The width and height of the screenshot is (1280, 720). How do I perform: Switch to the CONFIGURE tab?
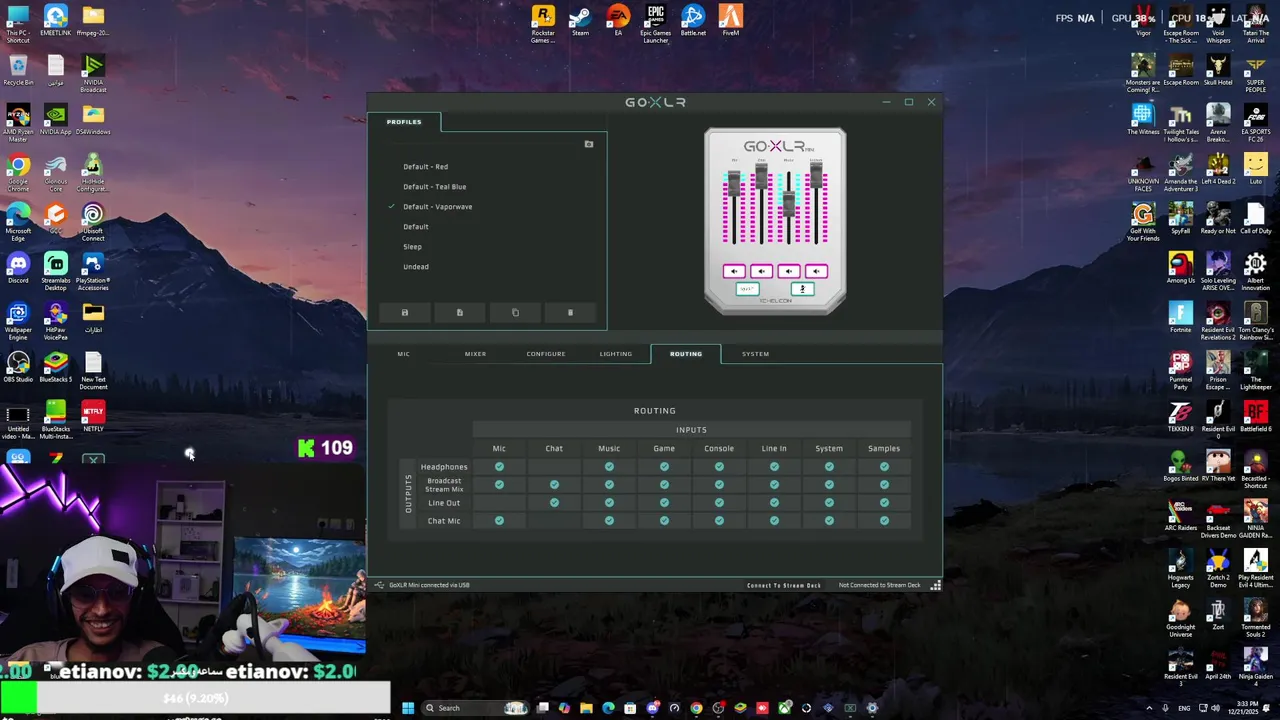click(x=546, y=354)
